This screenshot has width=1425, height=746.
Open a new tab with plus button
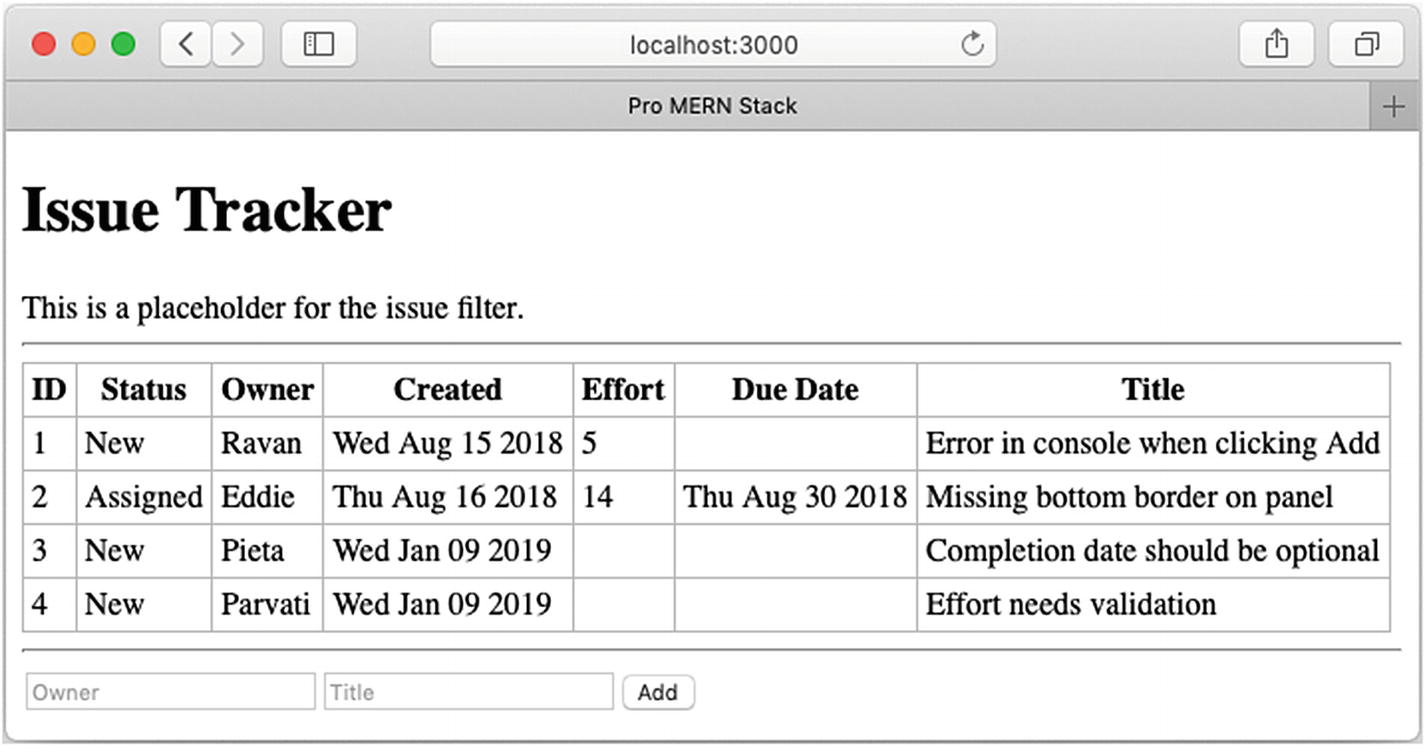[x=1394, y=107]
